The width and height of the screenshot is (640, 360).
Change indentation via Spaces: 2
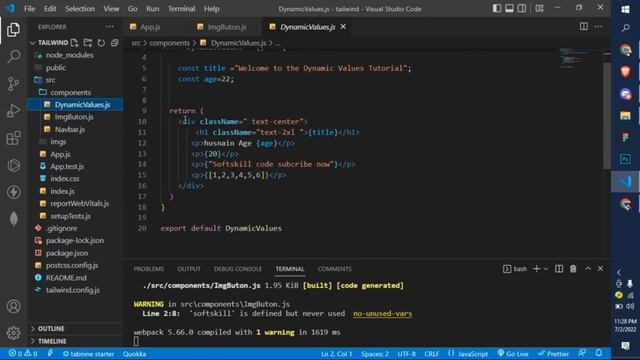click(x=375, y=353)
